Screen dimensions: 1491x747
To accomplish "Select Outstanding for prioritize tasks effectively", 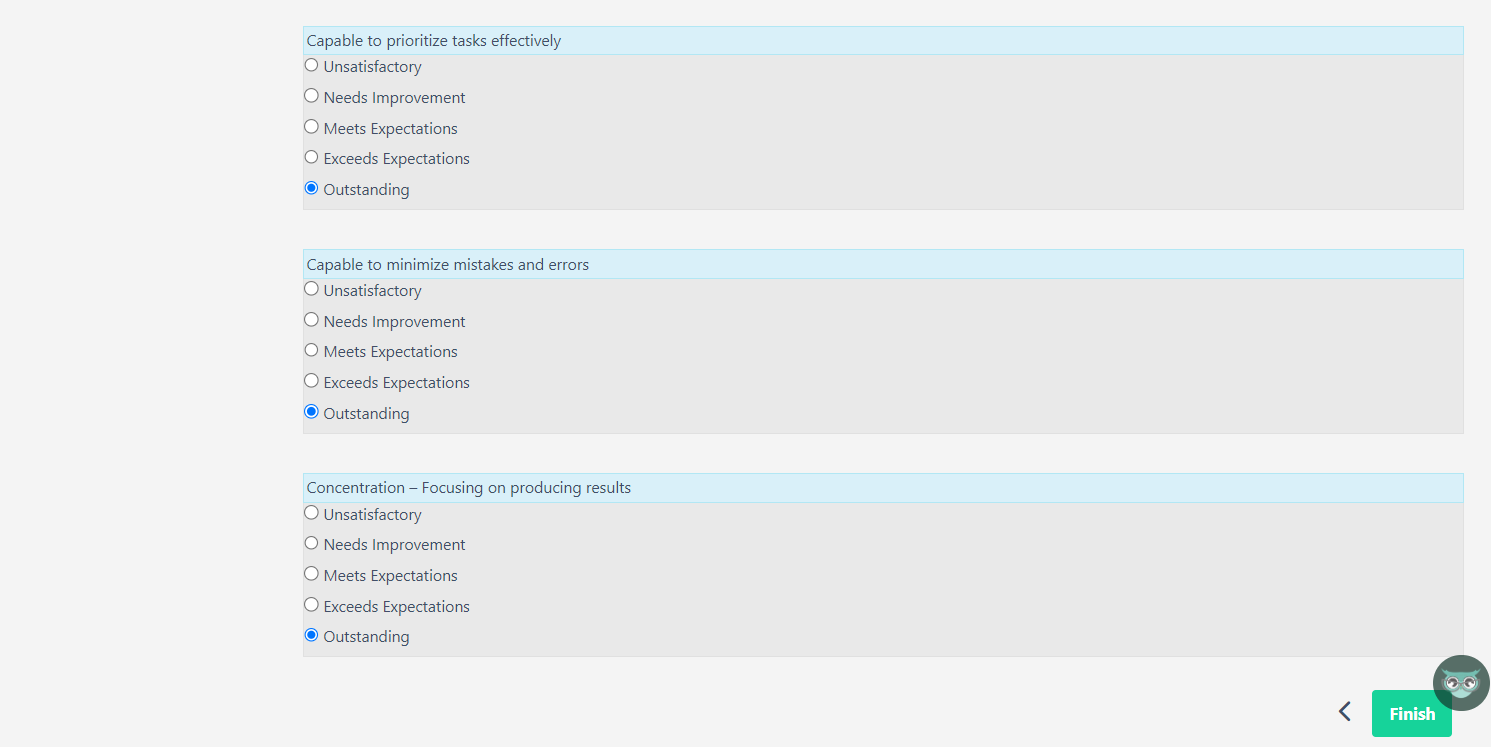I will point(312,188).
